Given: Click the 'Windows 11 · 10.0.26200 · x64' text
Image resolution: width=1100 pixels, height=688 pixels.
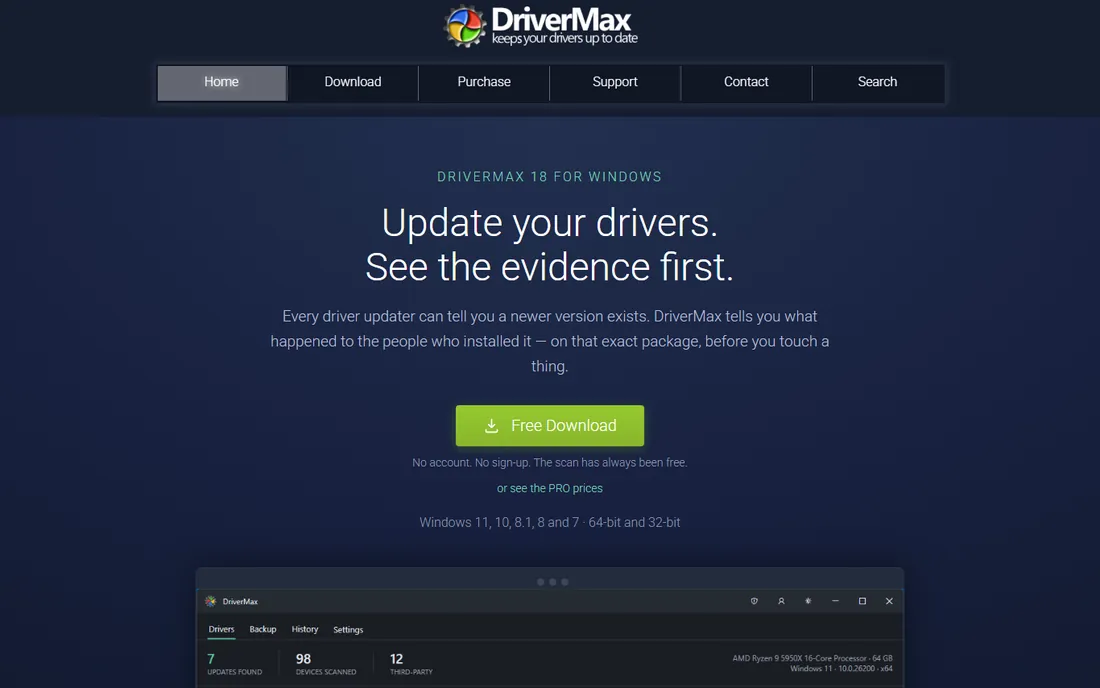Looking at the screenshot, I should click(841, 668).
